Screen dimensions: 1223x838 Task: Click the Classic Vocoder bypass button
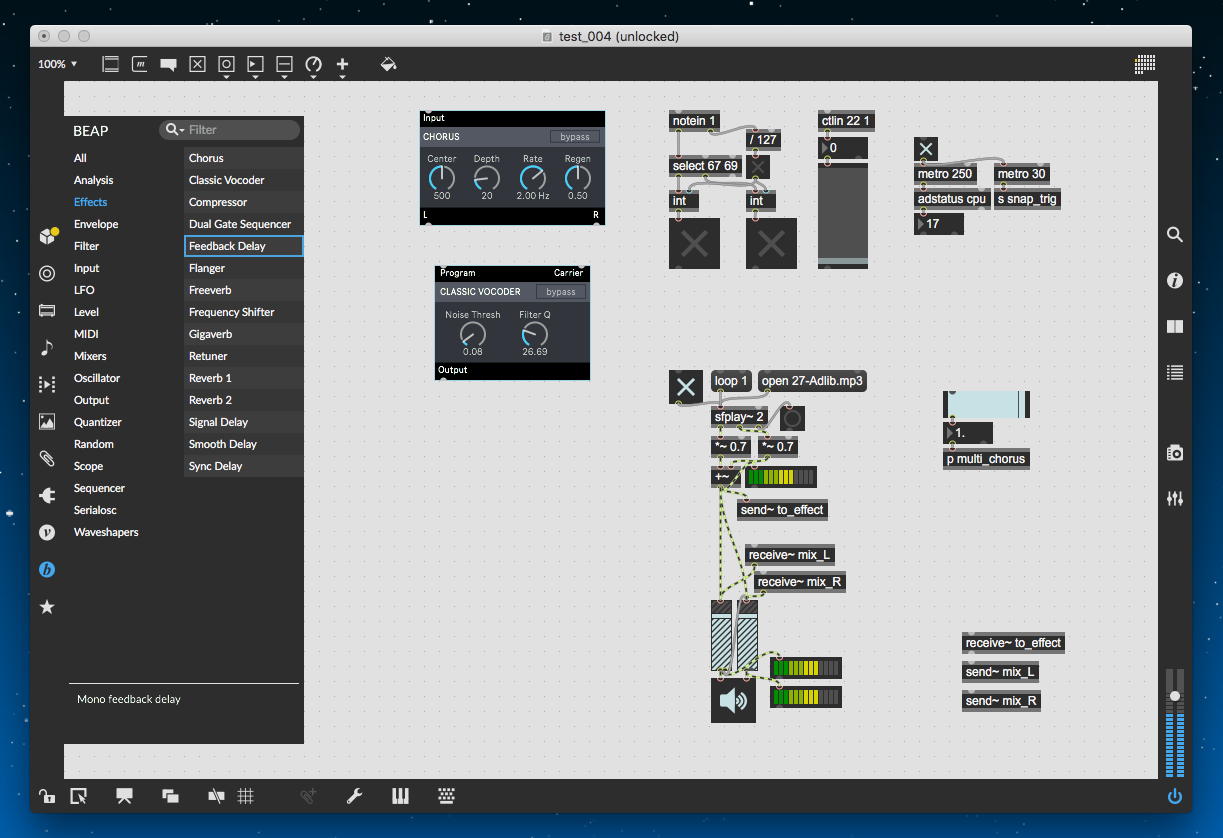point(561,292)
